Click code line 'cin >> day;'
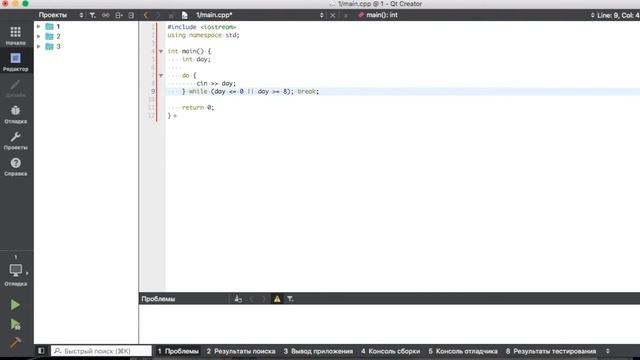Image resolution: width=640 pixels, height=360 pixels. click(216, 83)
